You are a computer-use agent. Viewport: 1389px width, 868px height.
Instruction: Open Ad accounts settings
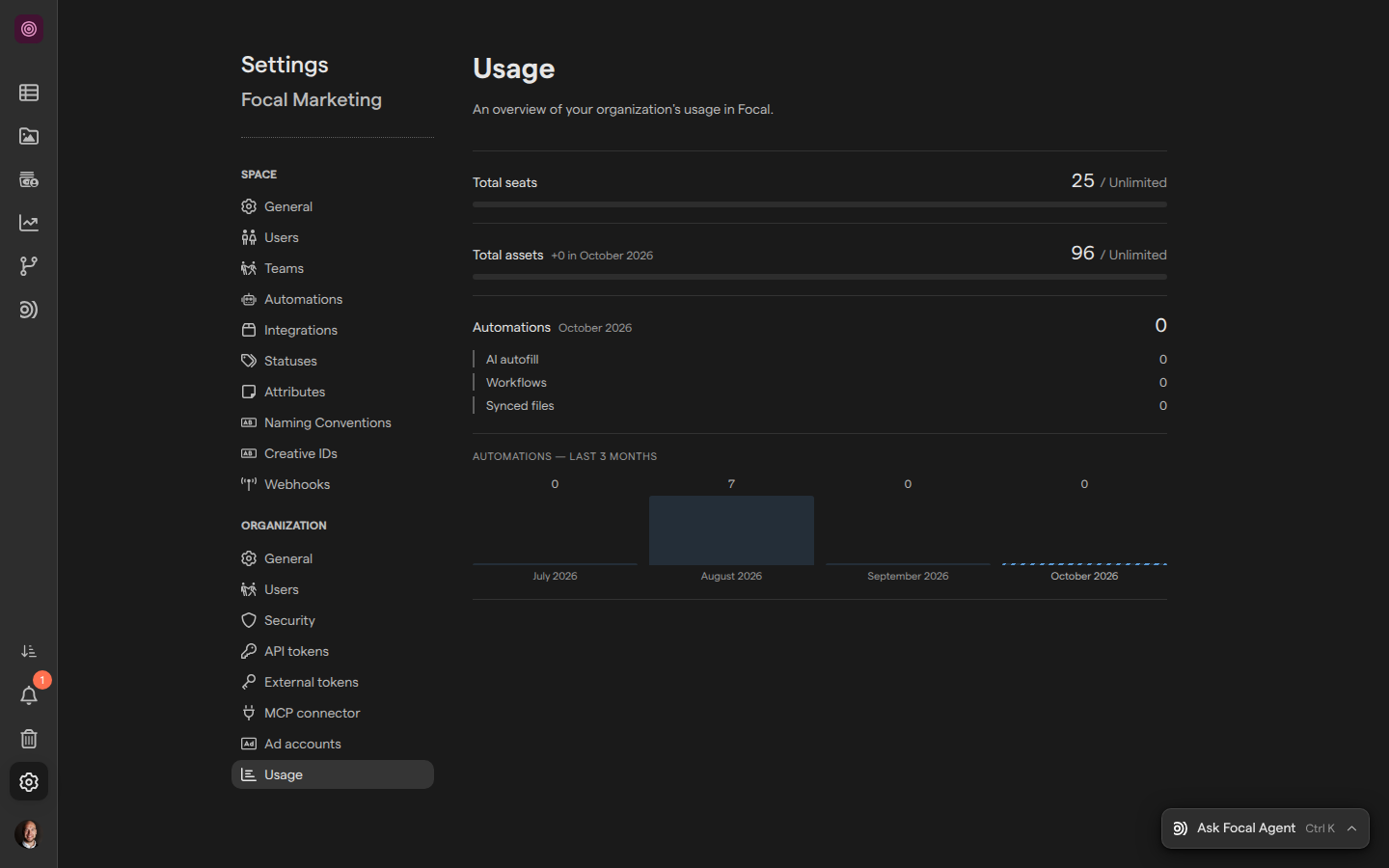click(x=333, y=744)
